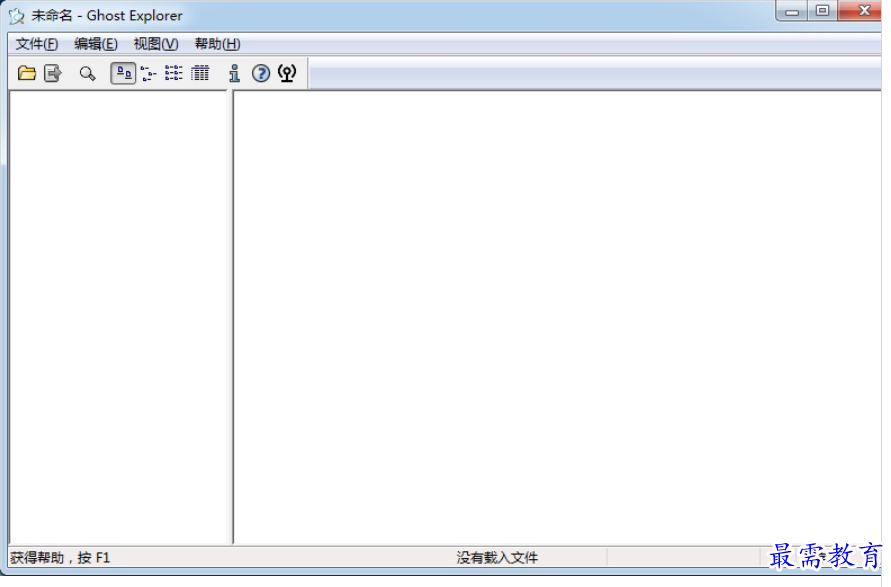Open help question mark icon
Image resolution: width=891 pixels, height=587 pixels.
click(x=261, y=73)
